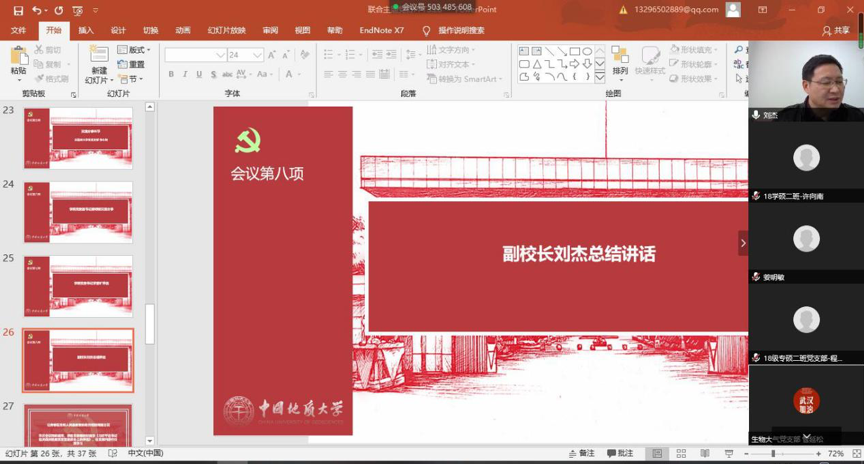Expand the shapes gallery more arrow

point(600,77)
